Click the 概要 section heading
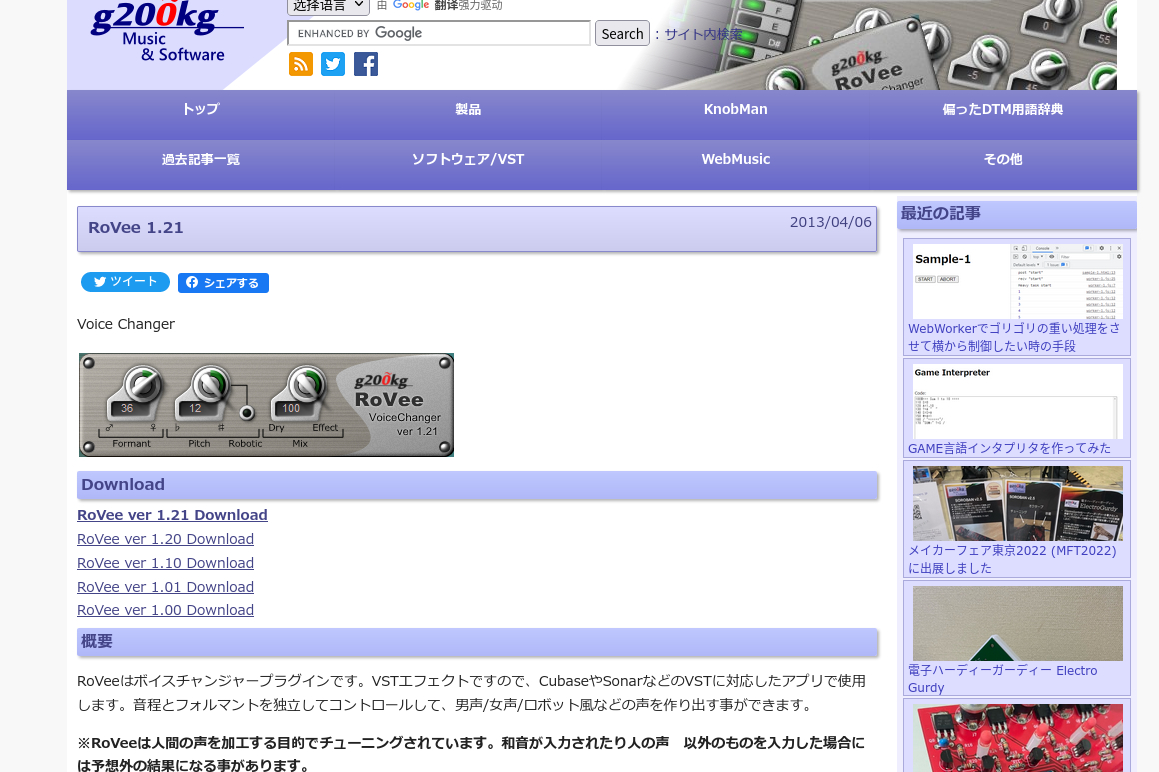Viewport: 1159px width, 772px height. pyautogui.click(x=477, y=642)
